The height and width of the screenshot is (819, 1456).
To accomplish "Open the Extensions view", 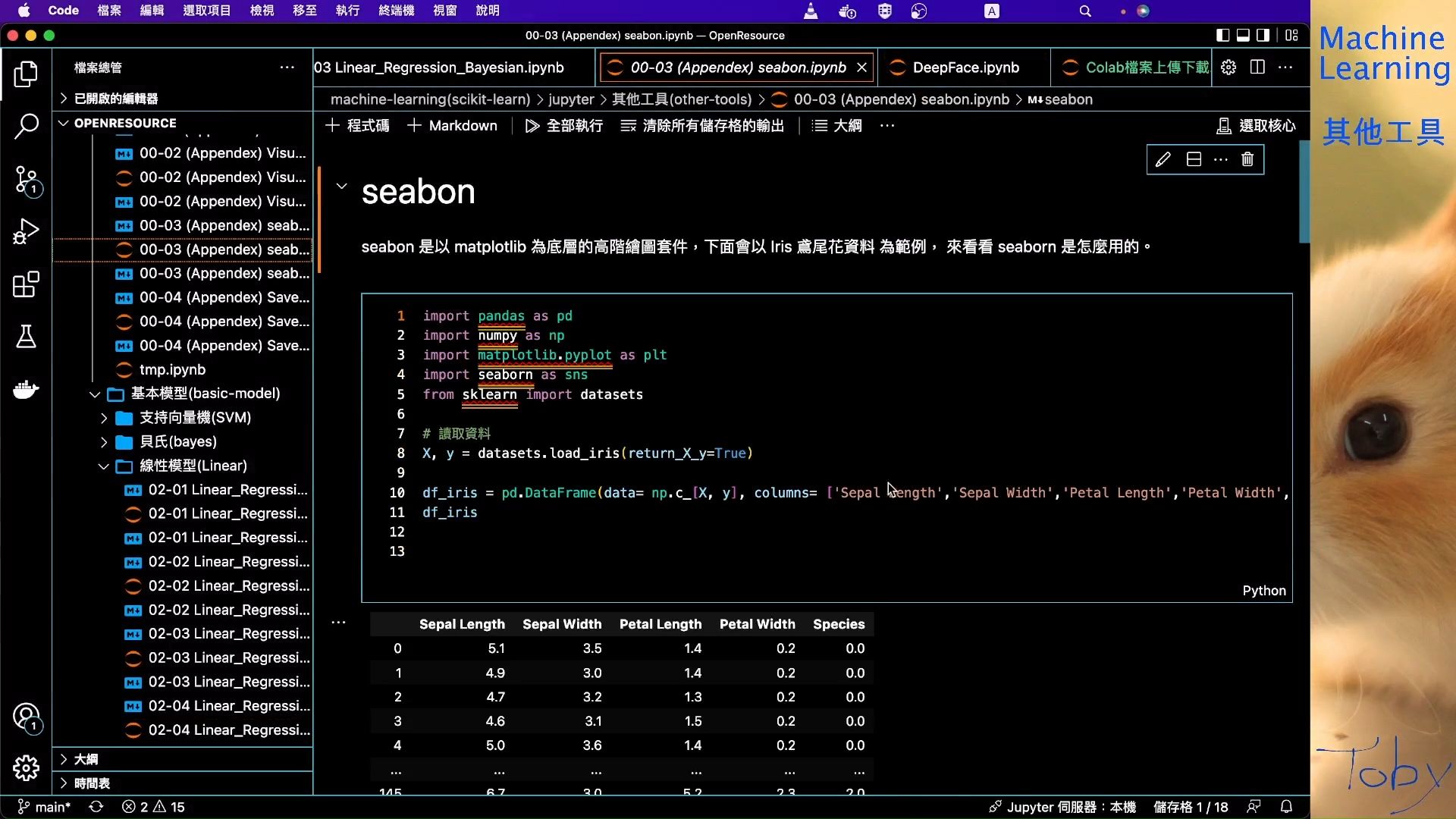I will coord(26,284).
